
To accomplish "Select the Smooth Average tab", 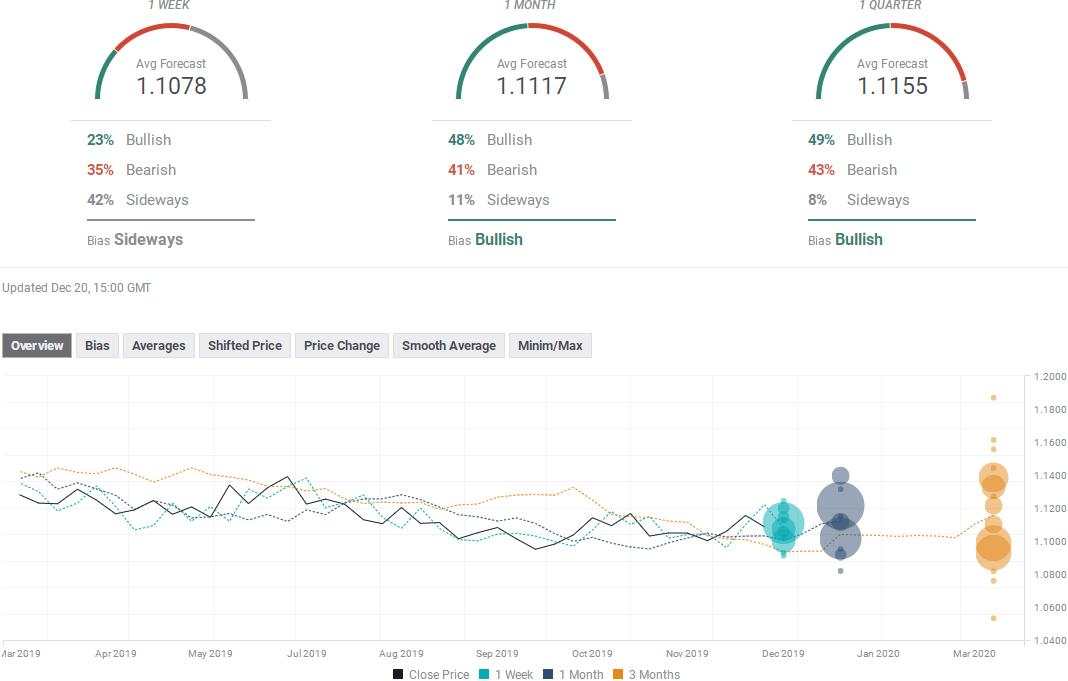I will [448, 345].
